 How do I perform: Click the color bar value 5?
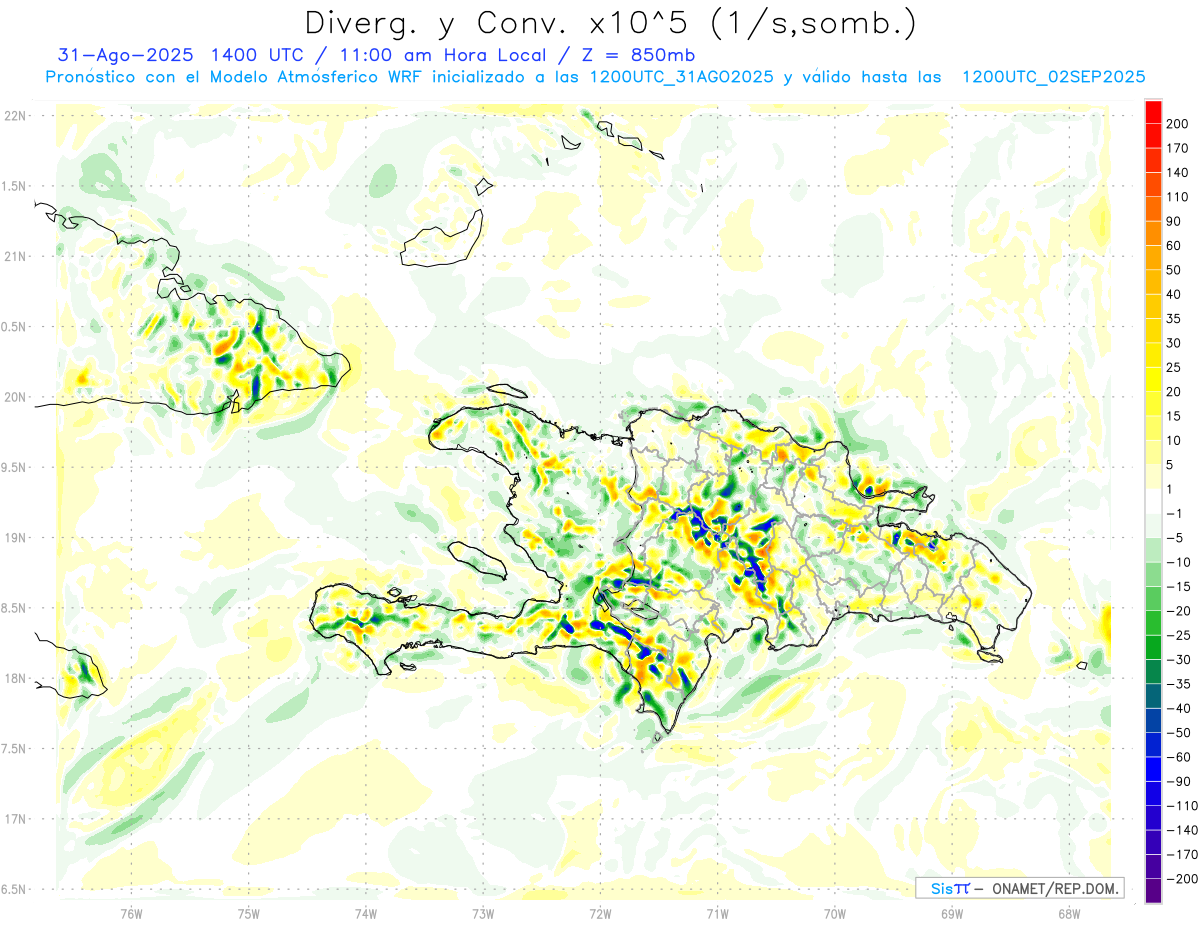1171,464
